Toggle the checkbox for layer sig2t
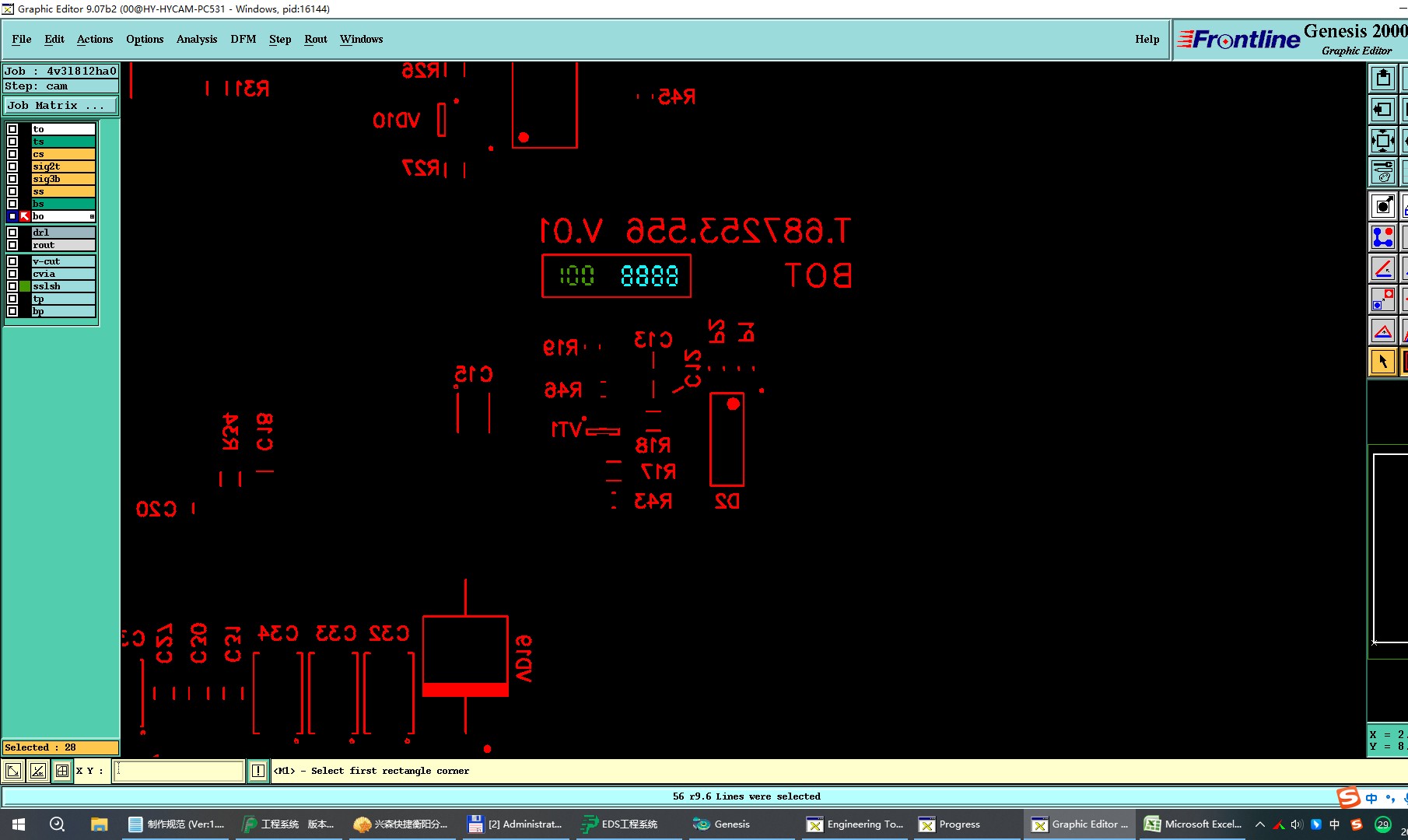The image size is (1408, 840). (12, 166)
